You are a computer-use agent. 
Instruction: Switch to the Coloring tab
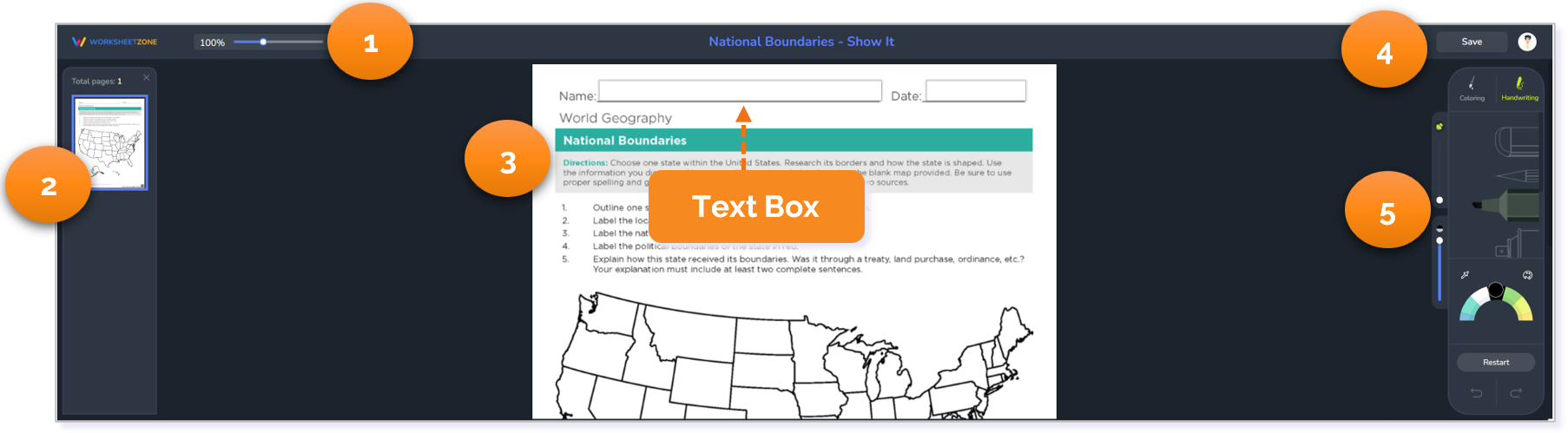tap(1472, 88)
